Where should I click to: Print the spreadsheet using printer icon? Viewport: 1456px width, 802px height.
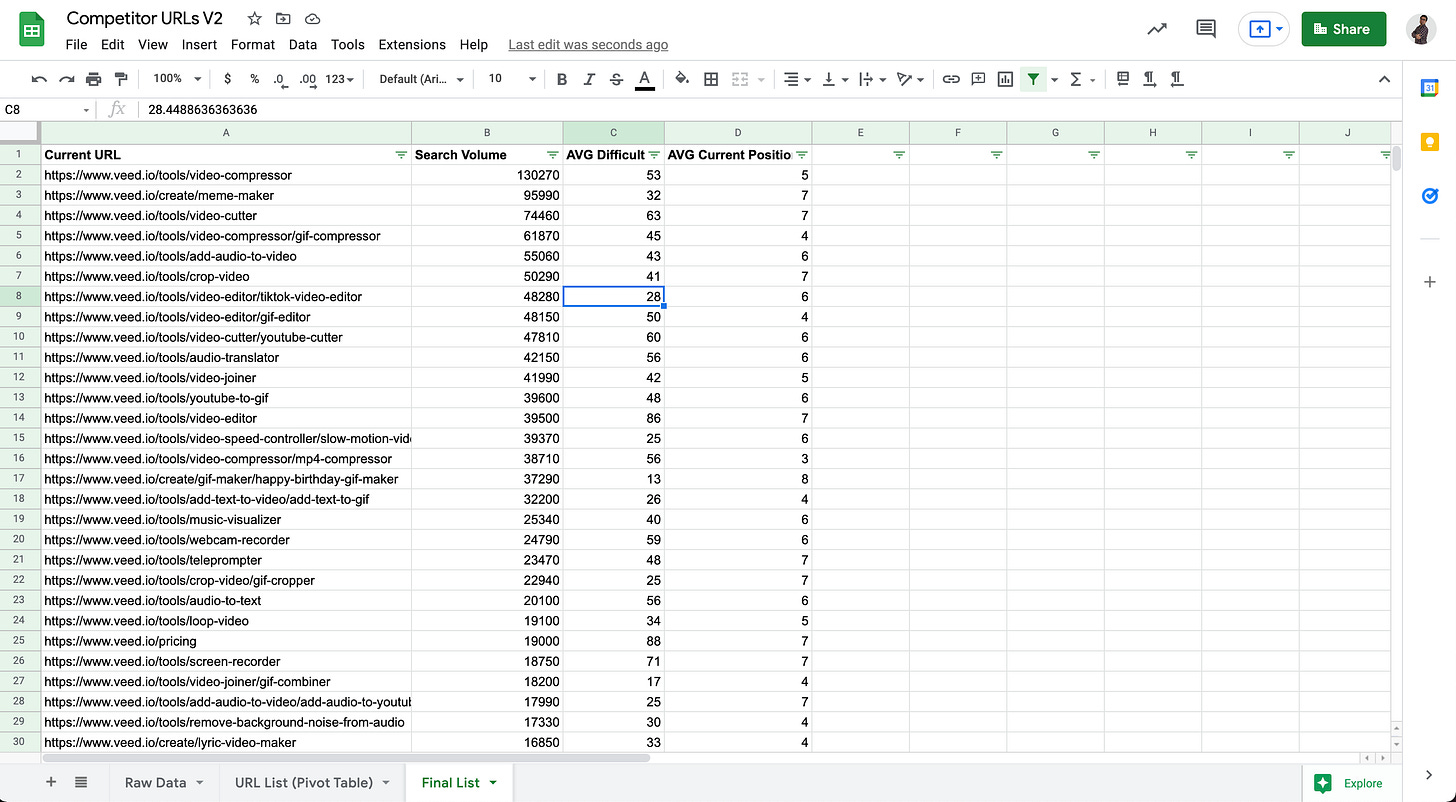tap(94, 79)
